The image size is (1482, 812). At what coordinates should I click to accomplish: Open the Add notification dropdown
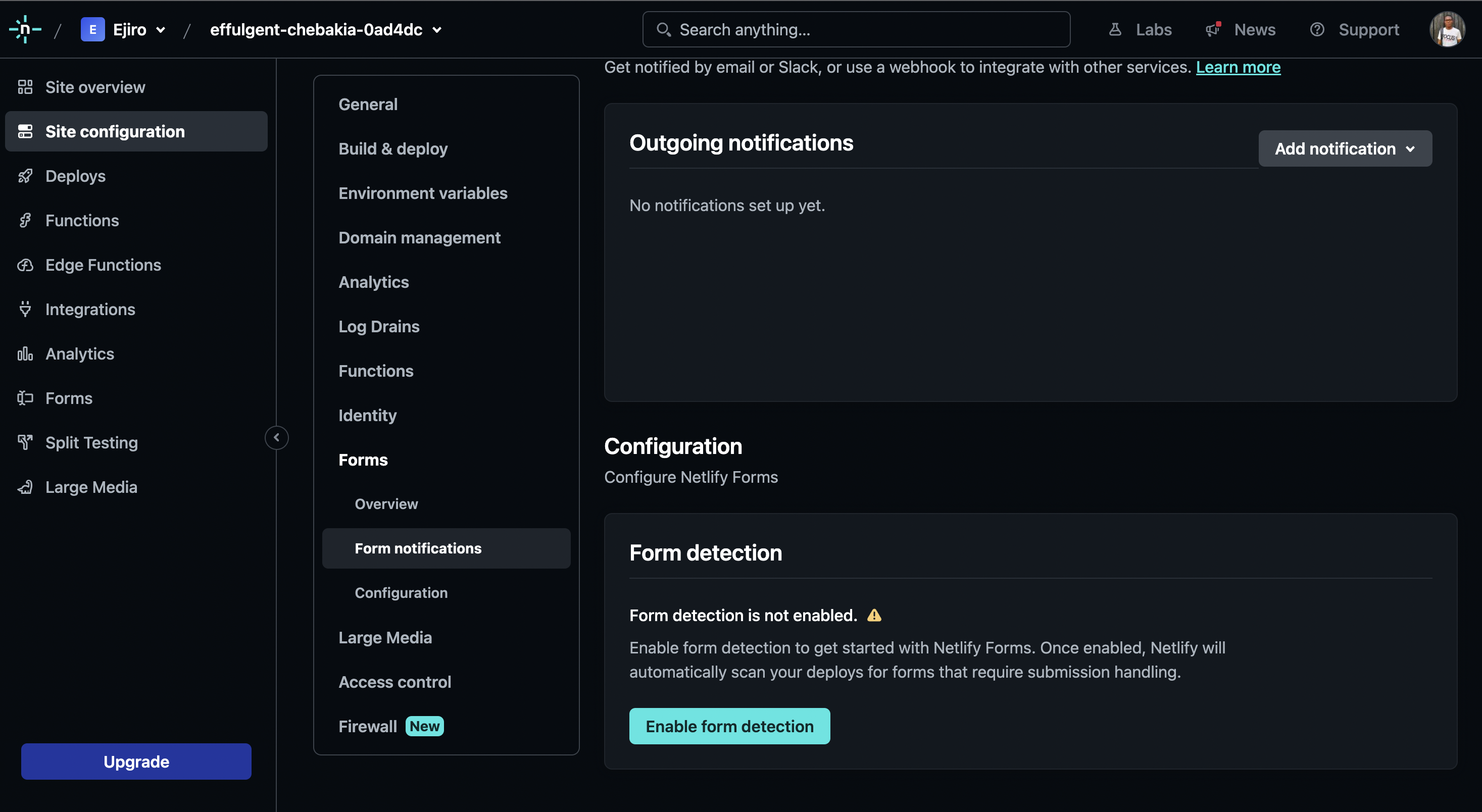(1345, 148)
